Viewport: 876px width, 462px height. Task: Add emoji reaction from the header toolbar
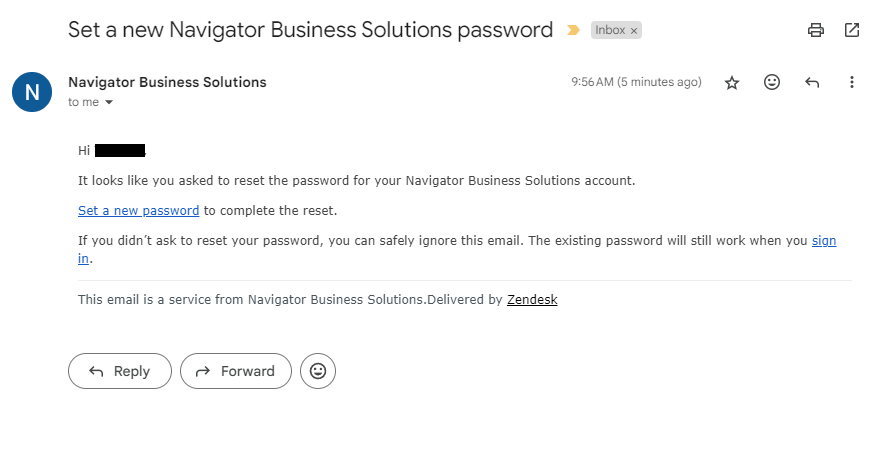pyautogui.click(x=772, y=82)
